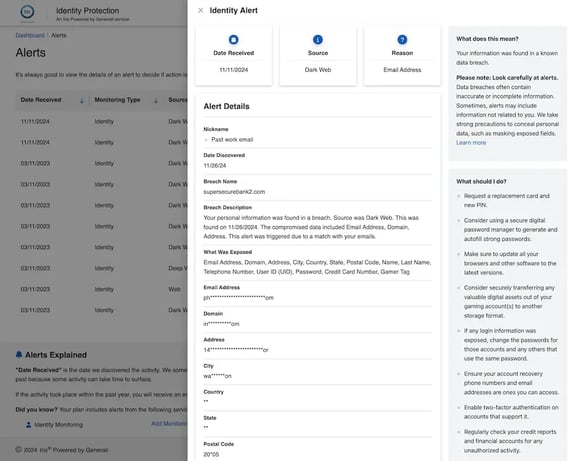This screenshot has height=461, width=575.
Task: Select the Source Dark Web card
Action: 318,56
